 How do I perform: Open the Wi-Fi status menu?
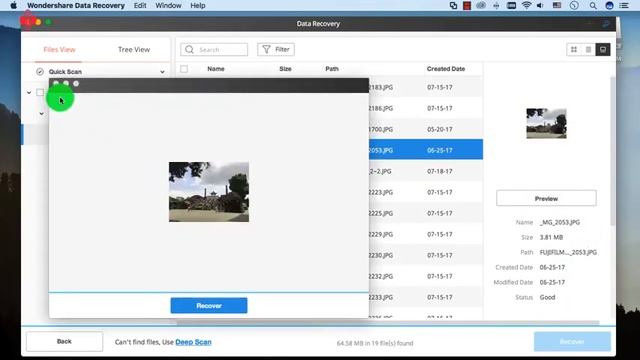pos(526,6)
